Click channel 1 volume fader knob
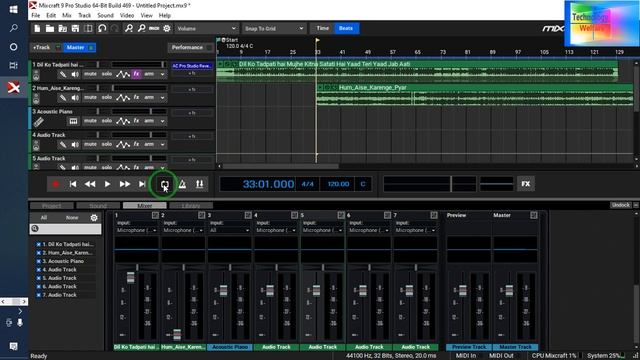The height and width of the screenshot is (360, 640). click(x=131, y=278)
